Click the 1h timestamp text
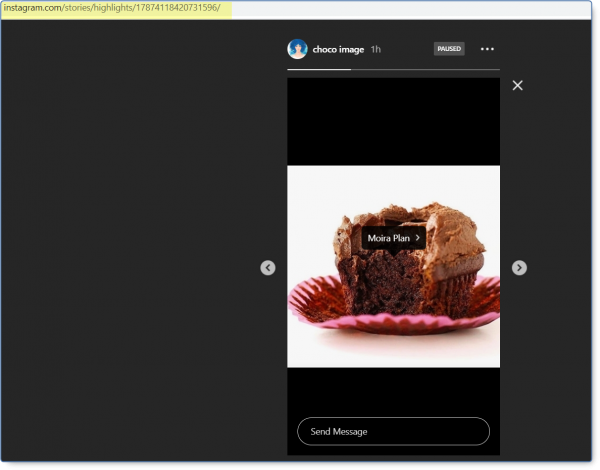Image resolution: width=600 pixels, height=470 pixels. coord(376,49)
